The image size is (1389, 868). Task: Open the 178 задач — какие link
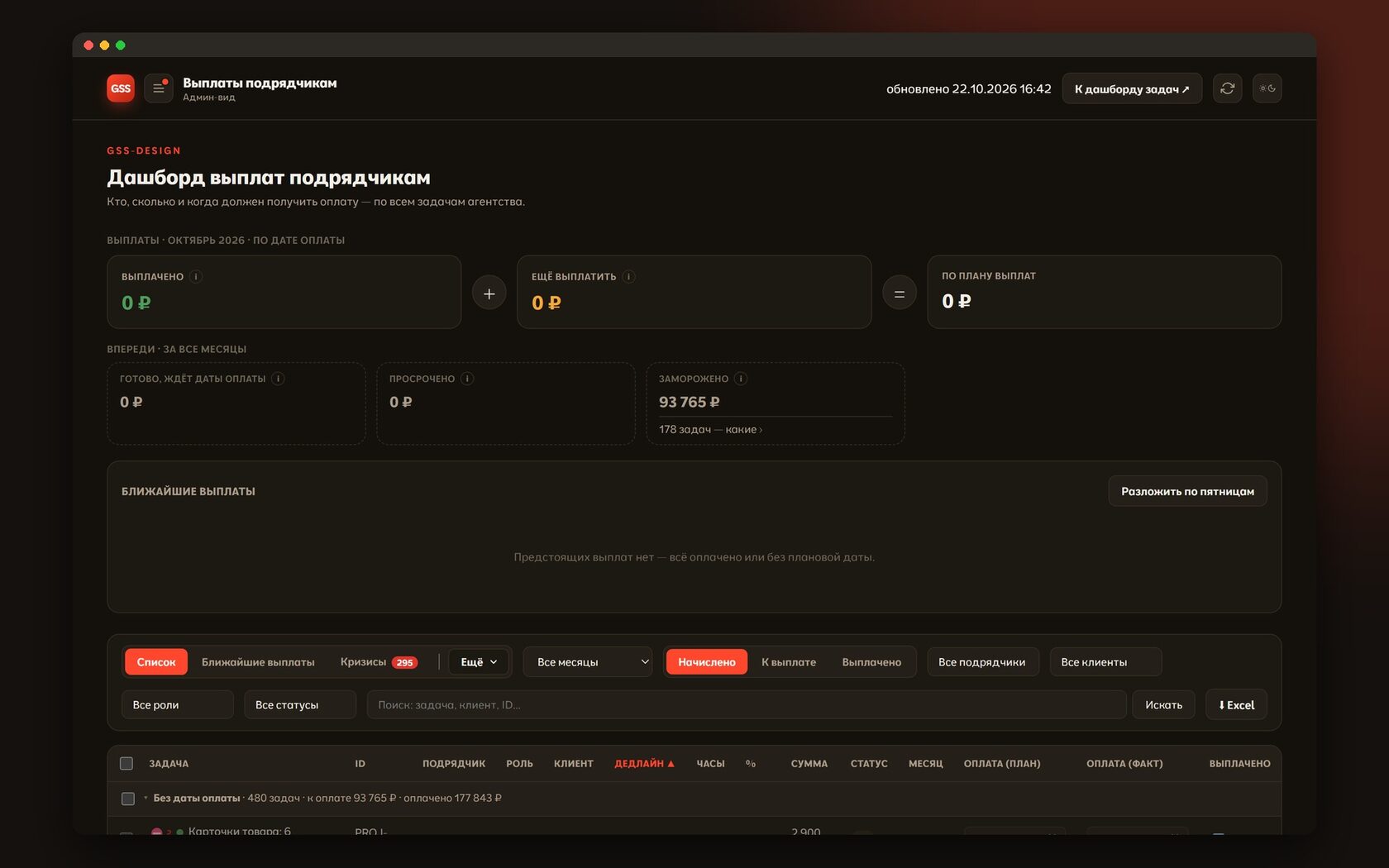(x=710, y=430)
